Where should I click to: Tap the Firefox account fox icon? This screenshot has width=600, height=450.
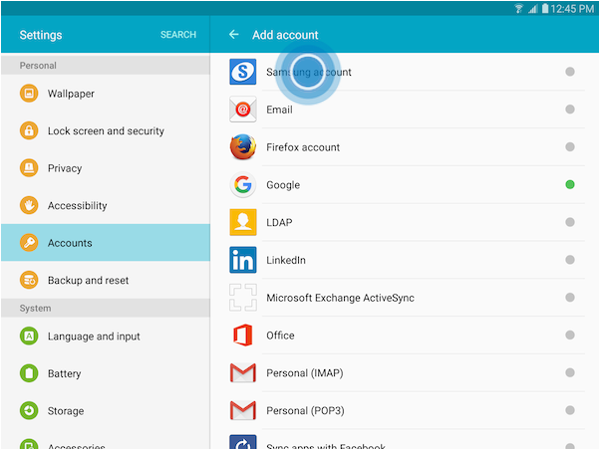pyautogui.click(x=243, y=147)
